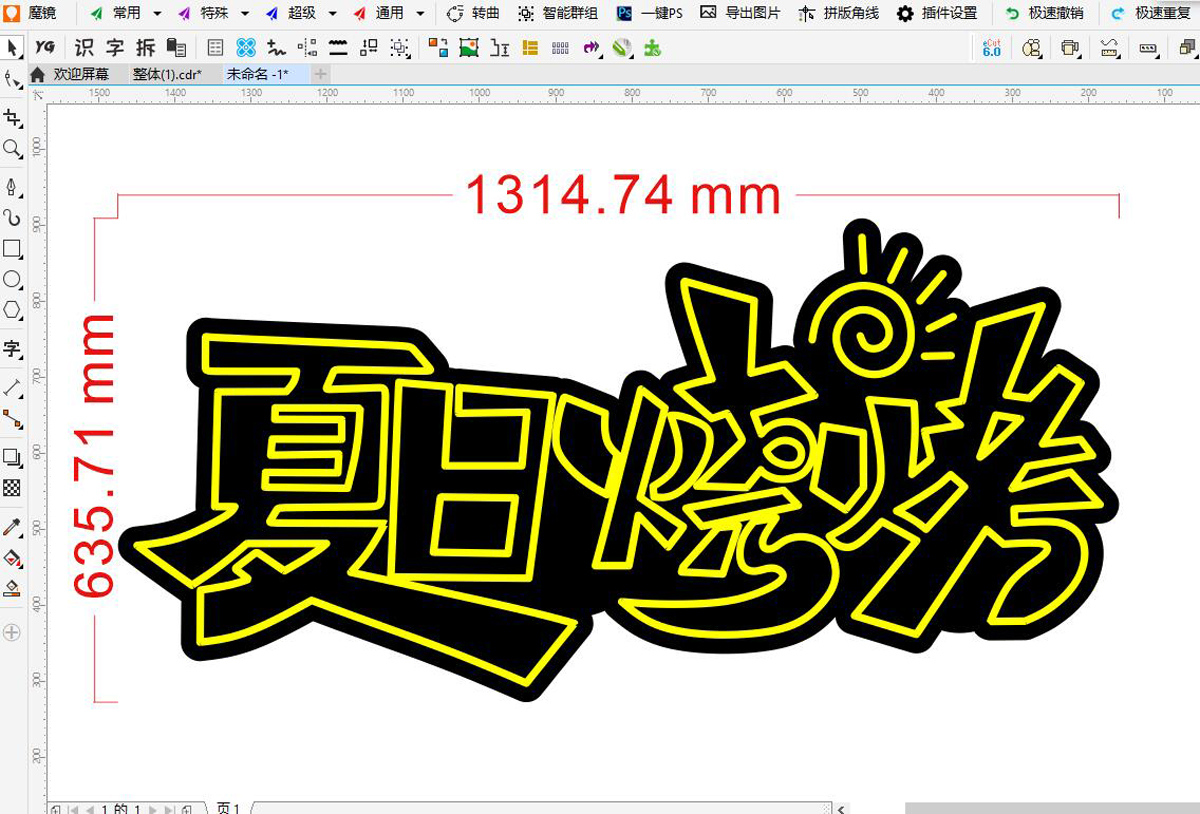Click the 字 font toolbar icon
Viewport: 1200px width, 814px height.
tap(115, 47)
